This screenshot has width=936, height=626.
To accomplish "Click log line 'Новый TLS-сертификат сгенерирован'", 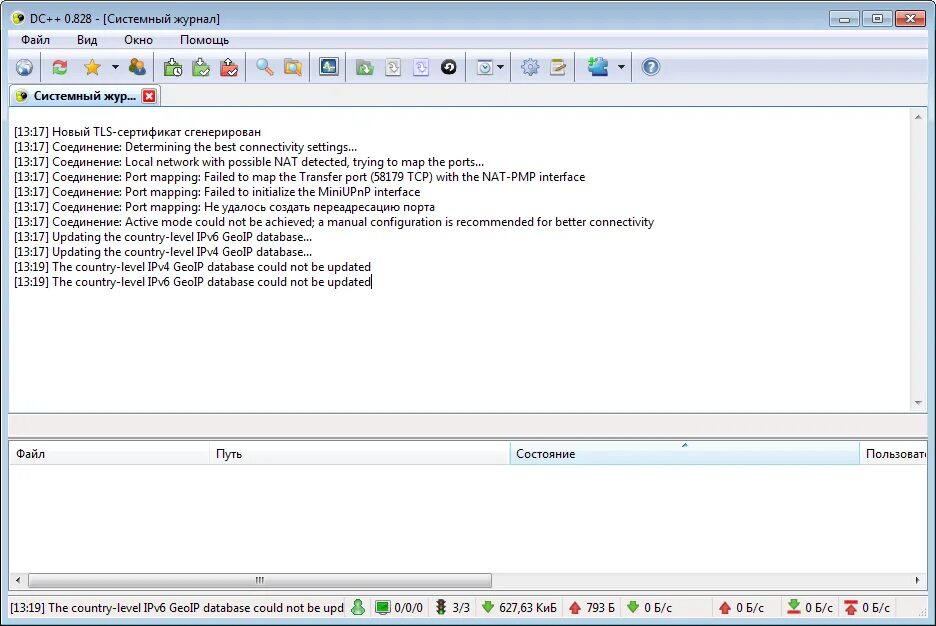I will pyautogui.click(x=137, y=132).
